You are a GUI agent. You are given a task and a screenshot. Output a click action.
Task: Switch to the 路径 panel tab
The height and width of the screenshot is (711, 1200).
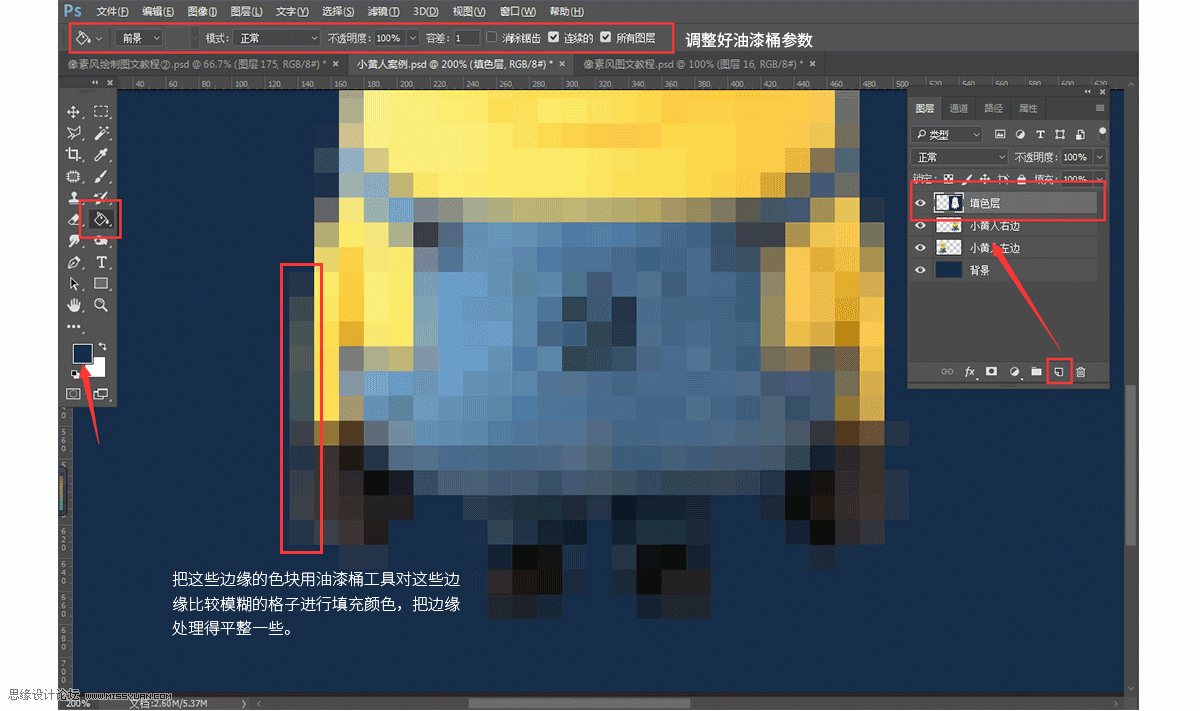pos(993,108)
